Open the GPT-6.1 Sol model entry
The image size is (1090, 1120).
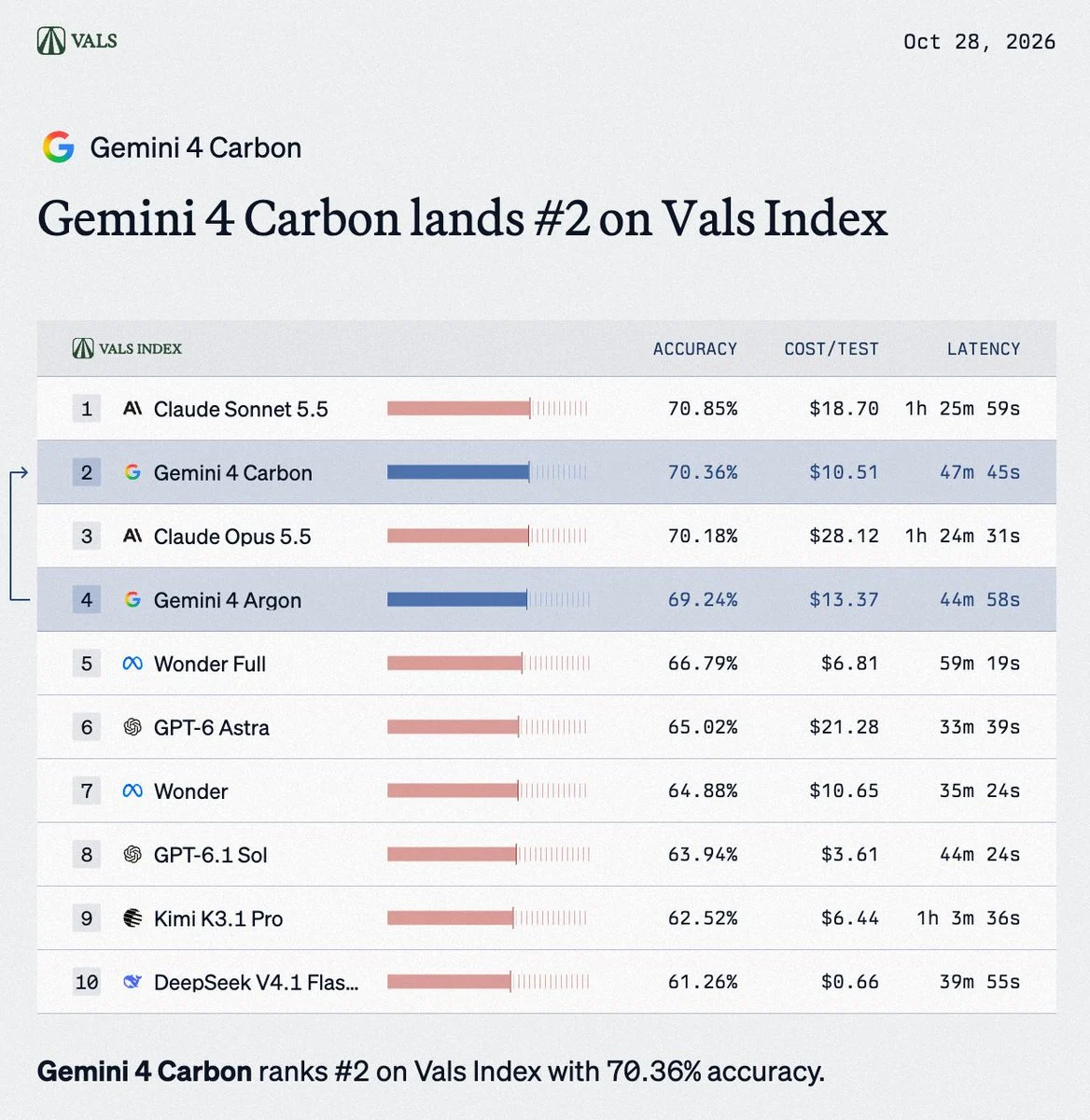(x=210, y=855)
